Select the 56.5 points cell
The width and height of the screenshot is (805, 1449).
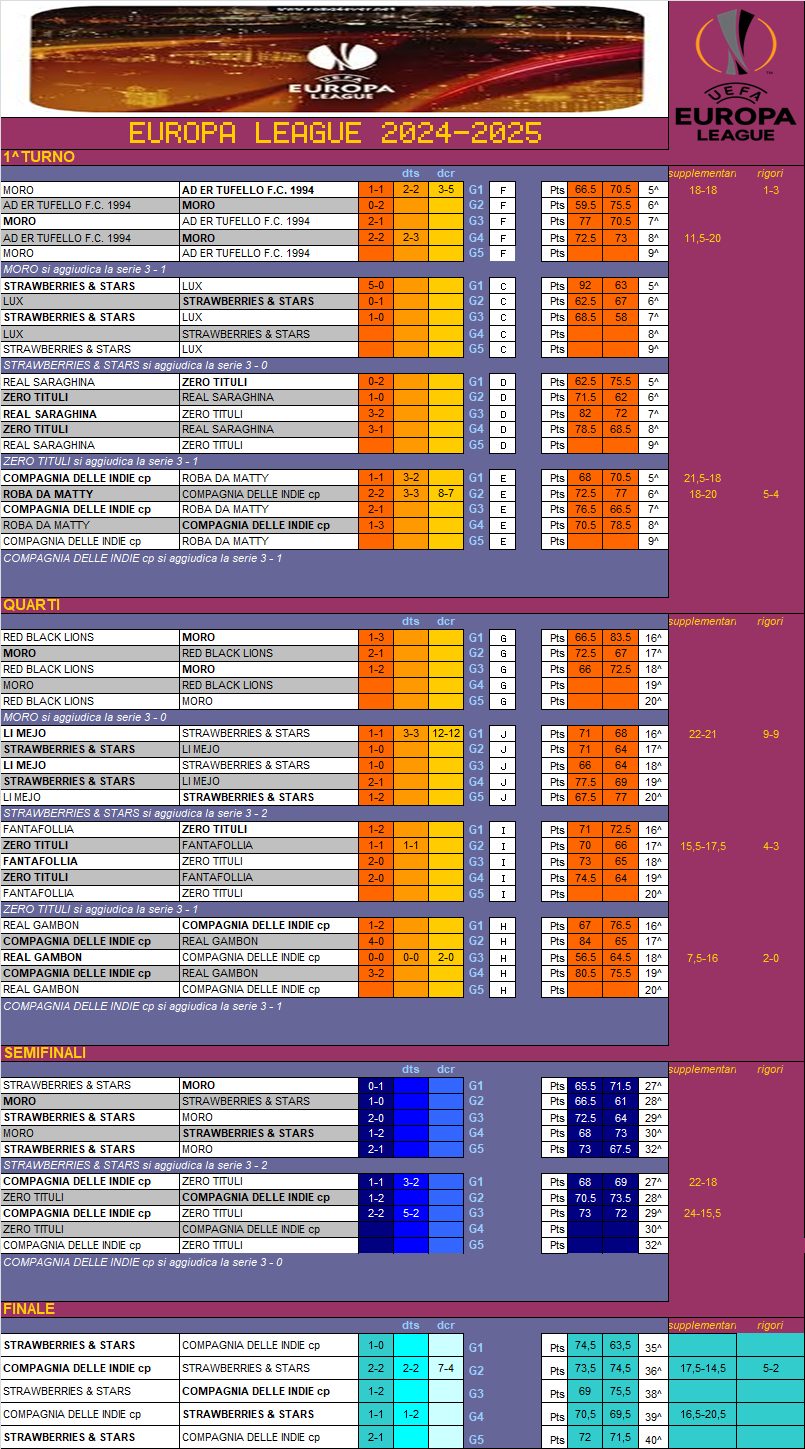point(585,958)
